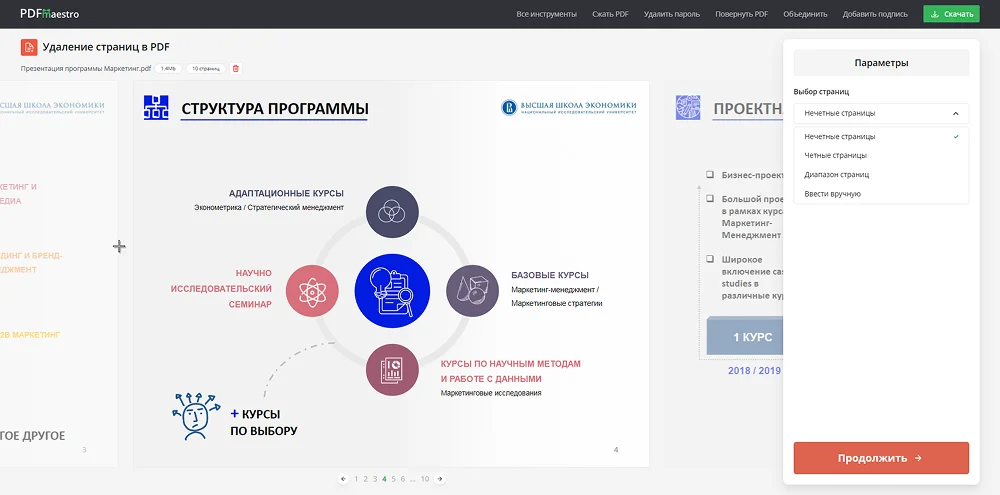Click the atom icon in red circle
Image resolution: width=1000 pixels, height=495 pixels.
308,290
